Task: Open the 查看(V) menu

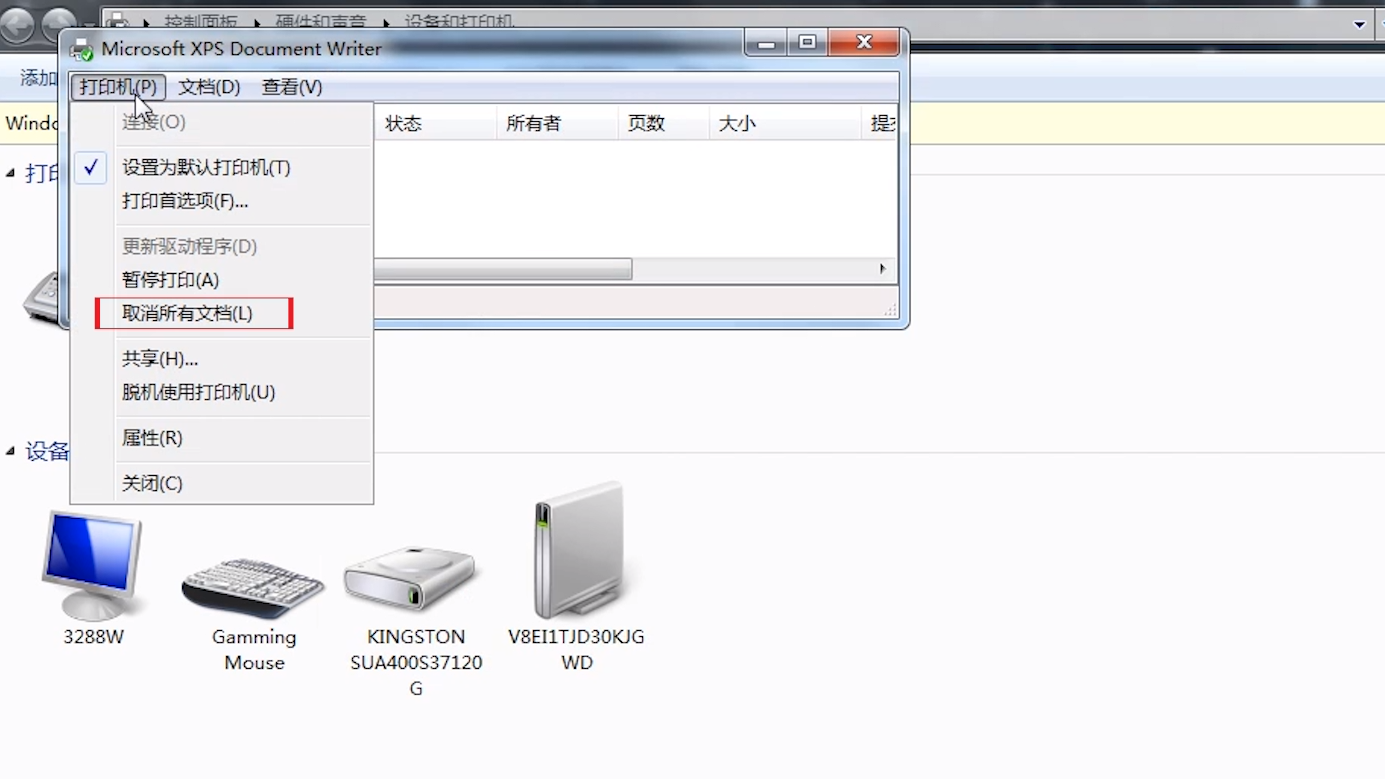Action: click(x=292, y=87)
